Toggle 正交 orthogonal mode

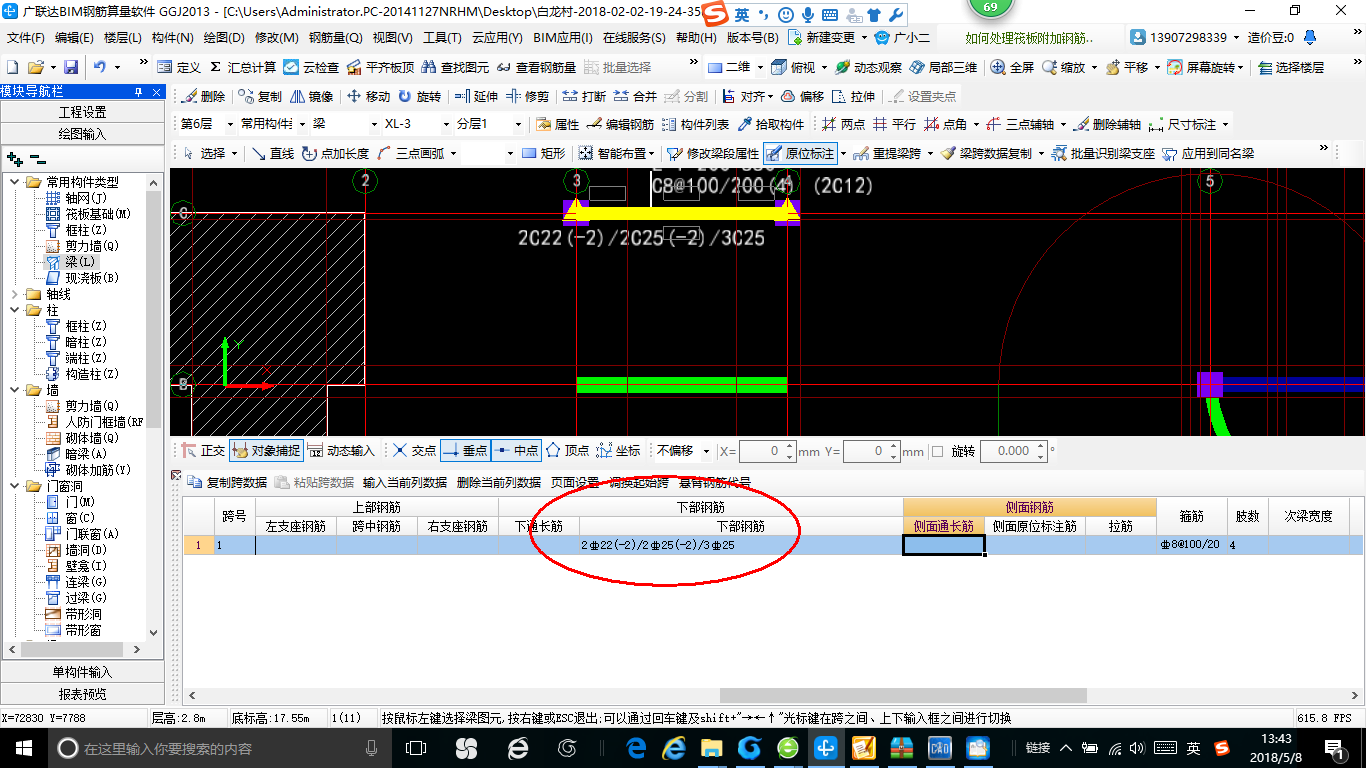[x=203, y=451]
